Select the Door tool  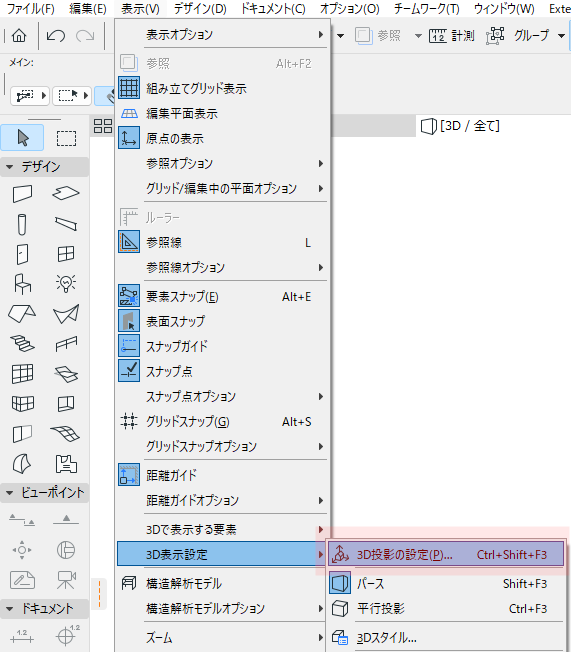click(22, 254)
